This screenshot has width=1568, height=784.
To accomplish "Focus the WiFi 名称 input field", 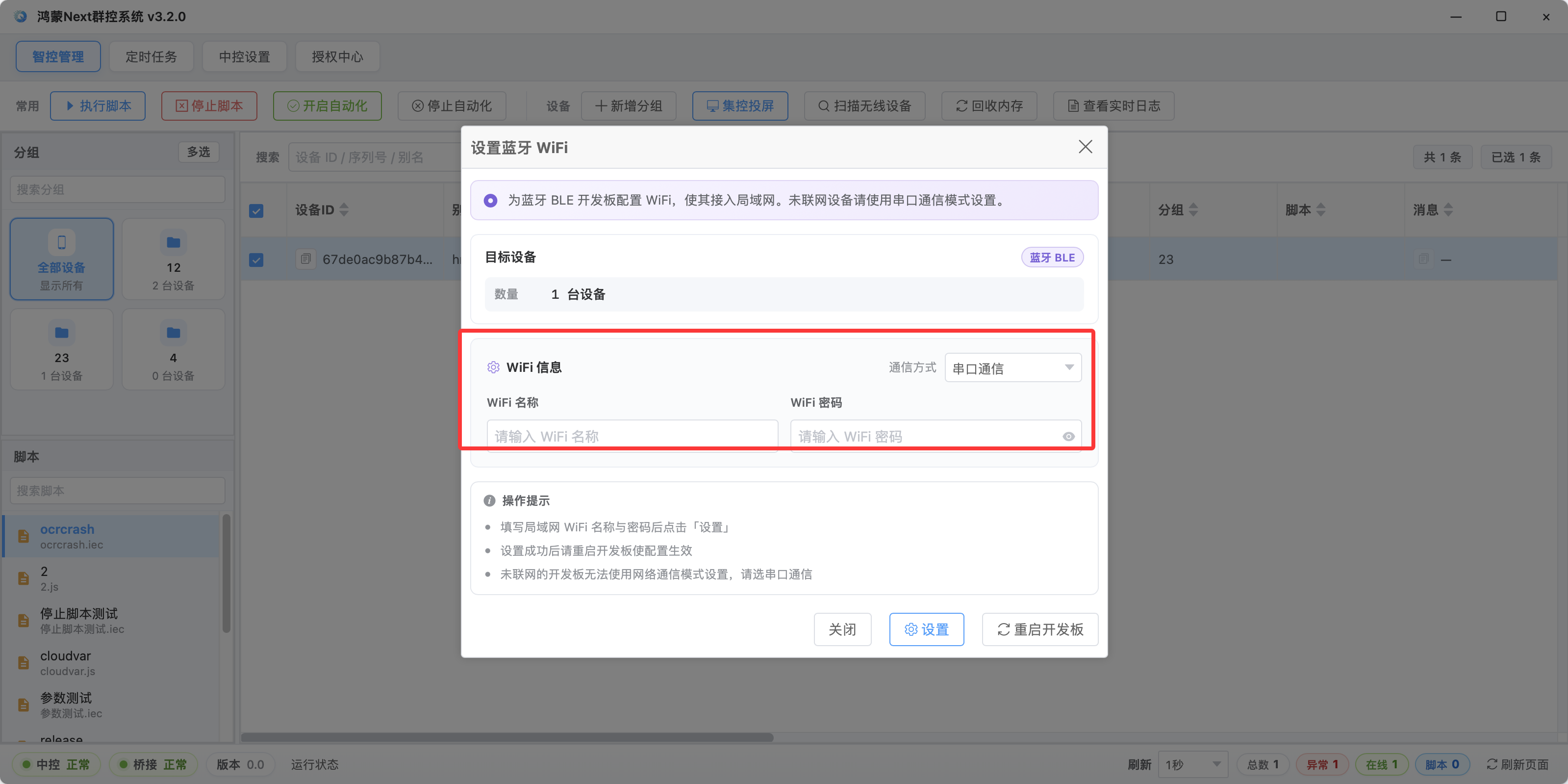I will (632, 436).
